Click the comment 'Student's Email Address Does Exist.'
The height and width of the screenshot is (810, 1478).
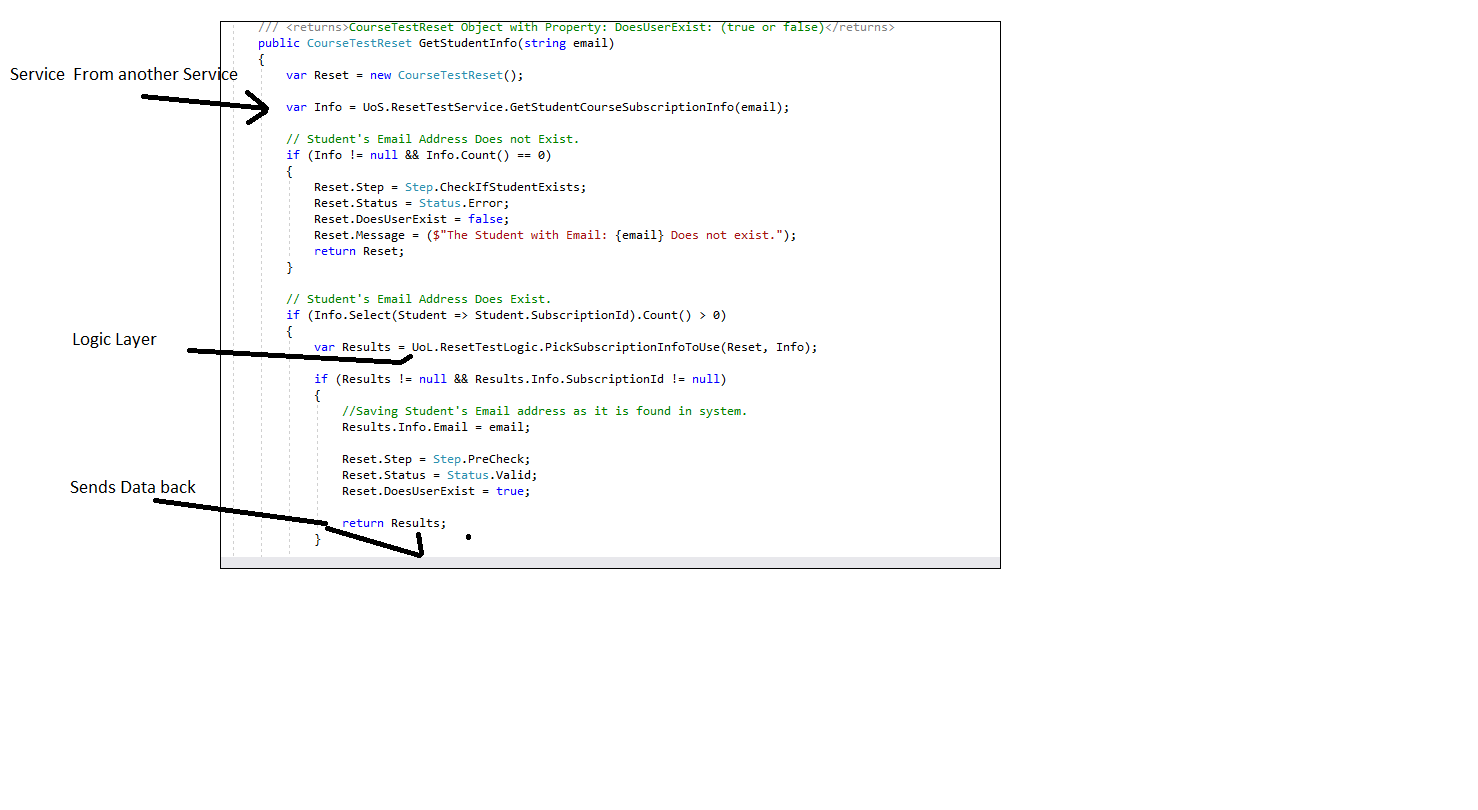tap(419, 299)
